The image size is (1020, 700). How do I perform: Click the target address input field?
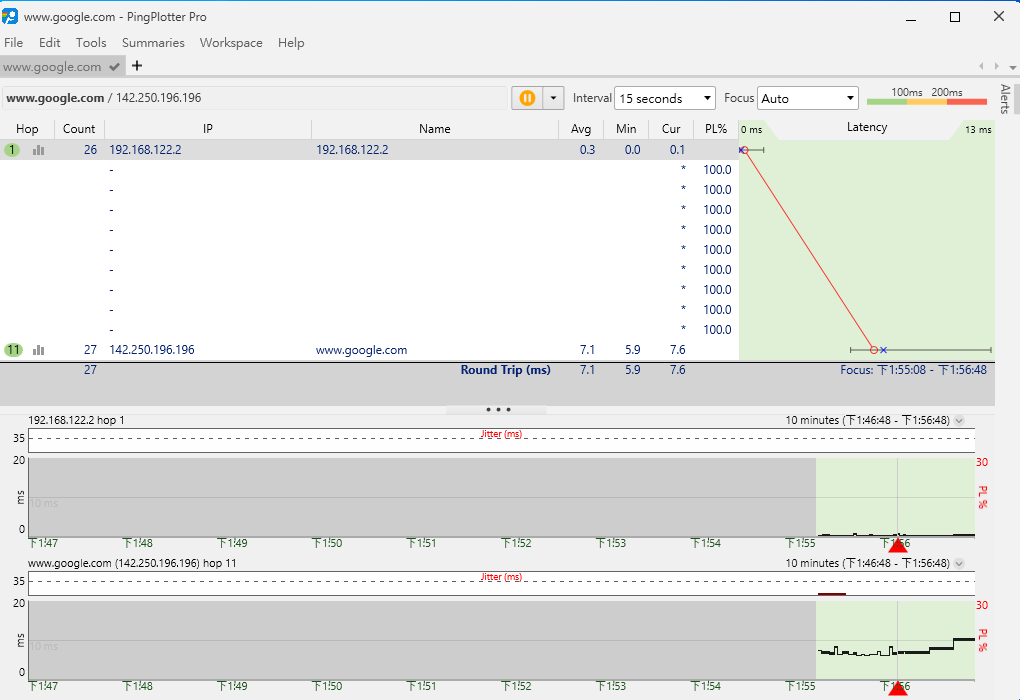click(254, 98)
